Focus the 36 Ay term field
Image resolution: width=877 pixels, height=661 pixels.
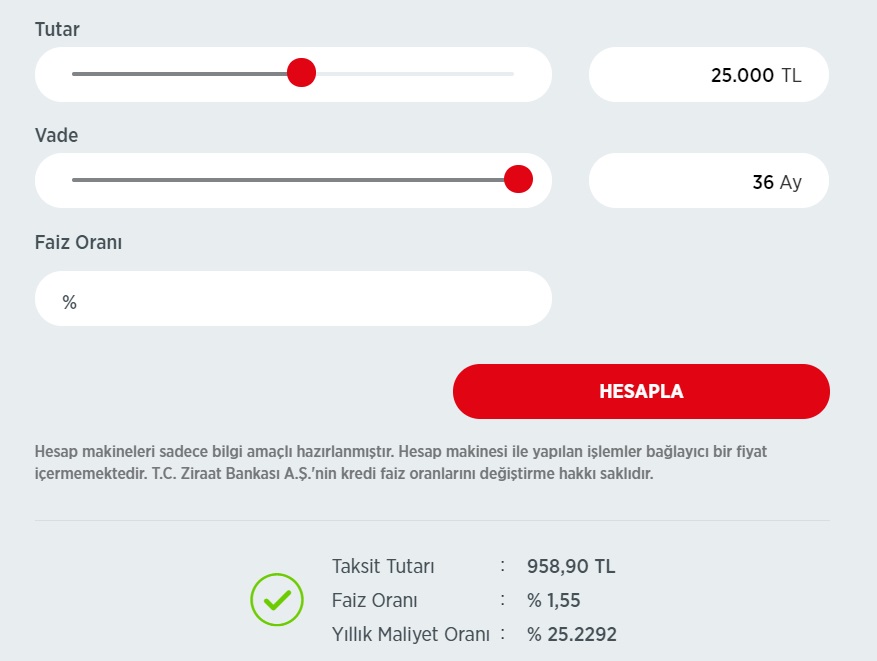tap(708, 181)
